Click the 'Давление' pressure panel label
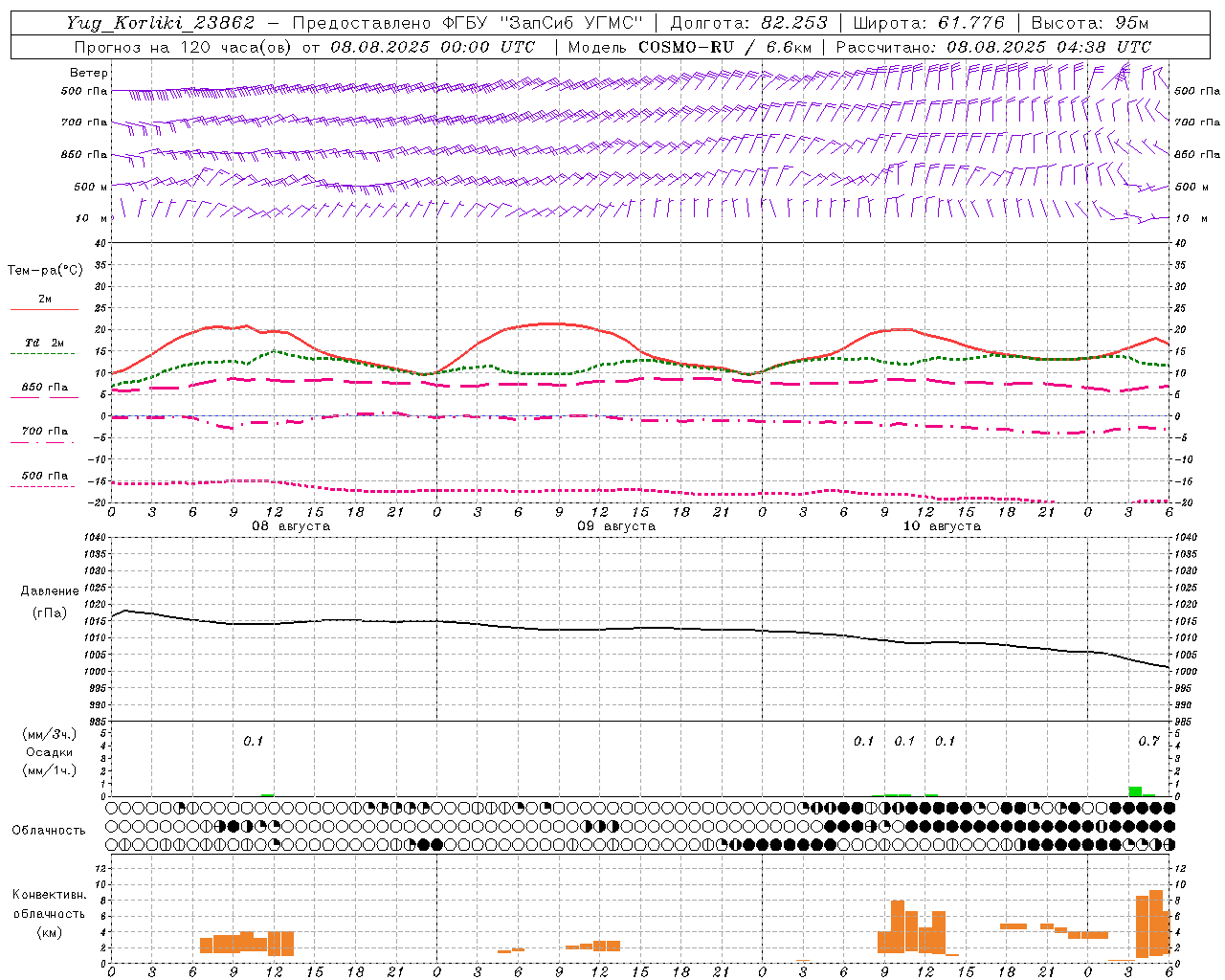1225x980 pixels. point(50,591)
